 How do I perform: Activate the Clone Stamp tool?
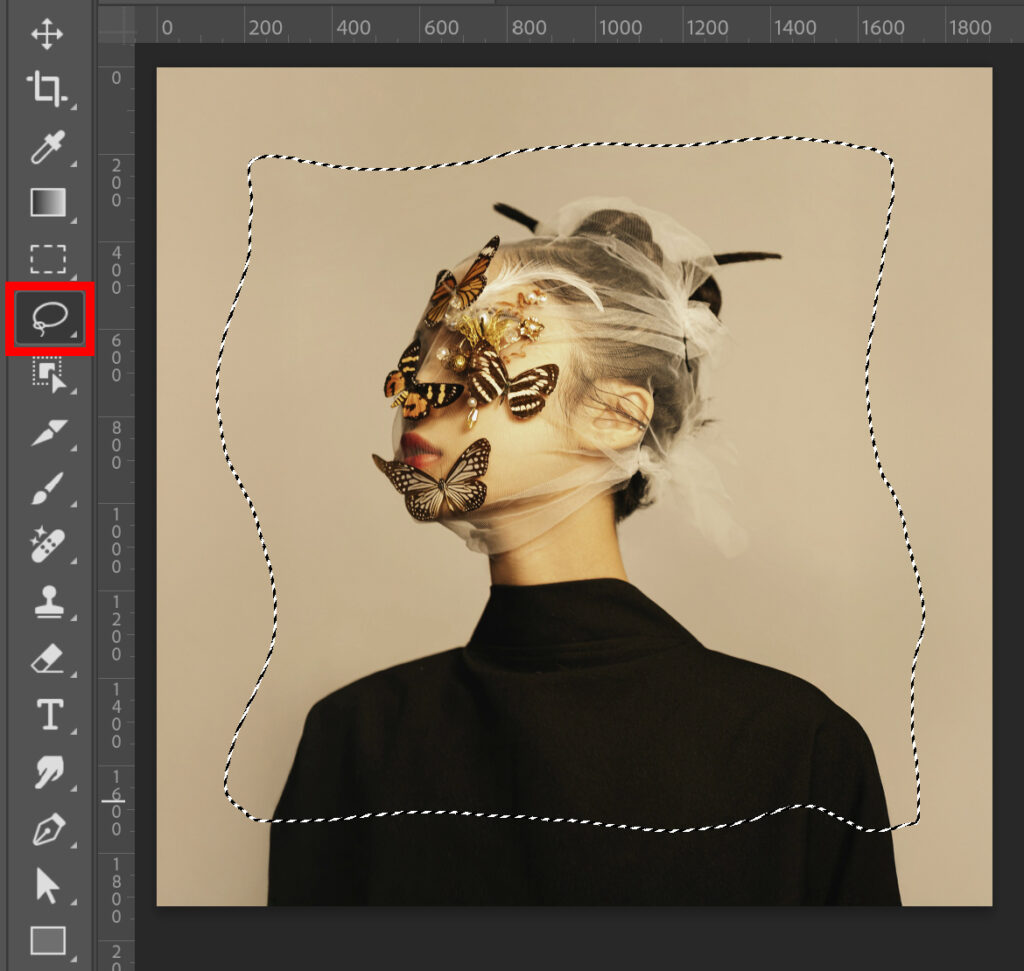point(47,602)
